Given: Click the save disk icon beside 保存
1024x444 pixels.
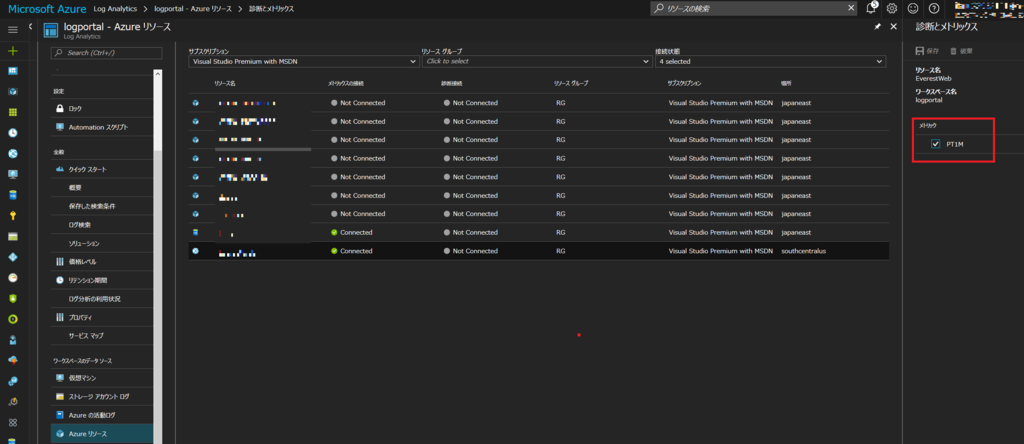Looking at the screenshot, I should (x=920, y=51).
